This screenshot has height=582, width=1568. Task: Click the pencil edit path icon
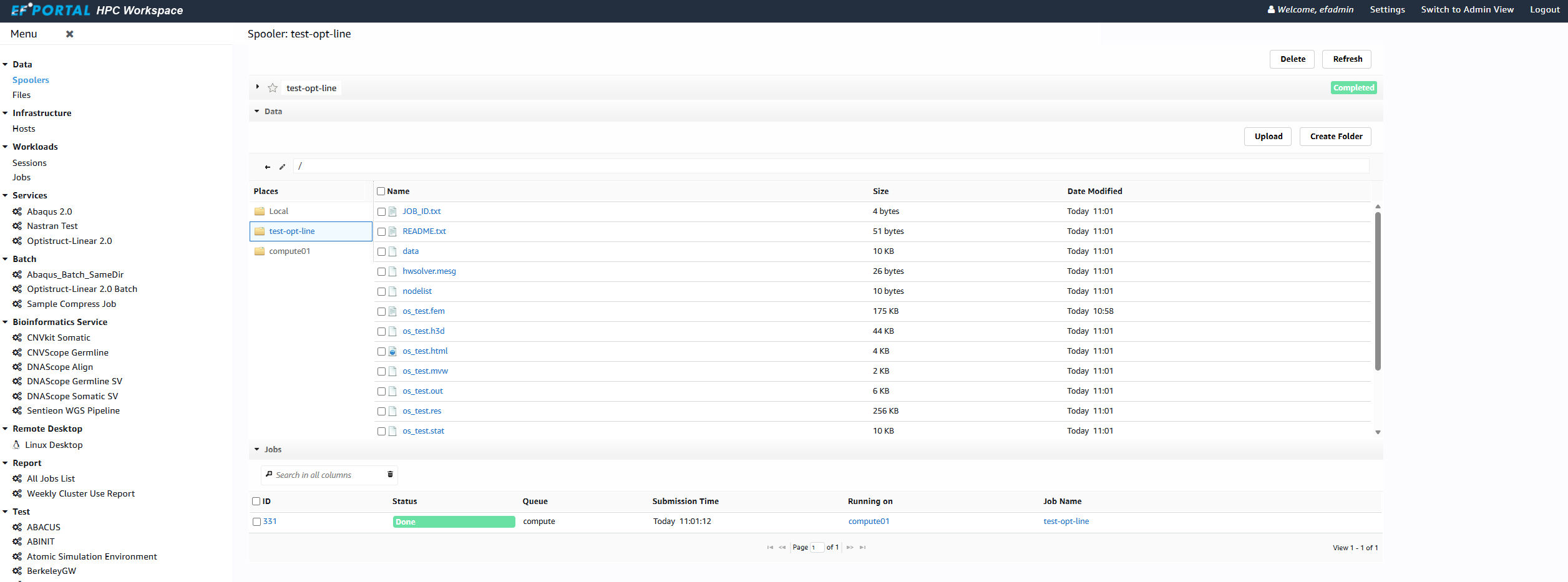(x=282, y=167)
